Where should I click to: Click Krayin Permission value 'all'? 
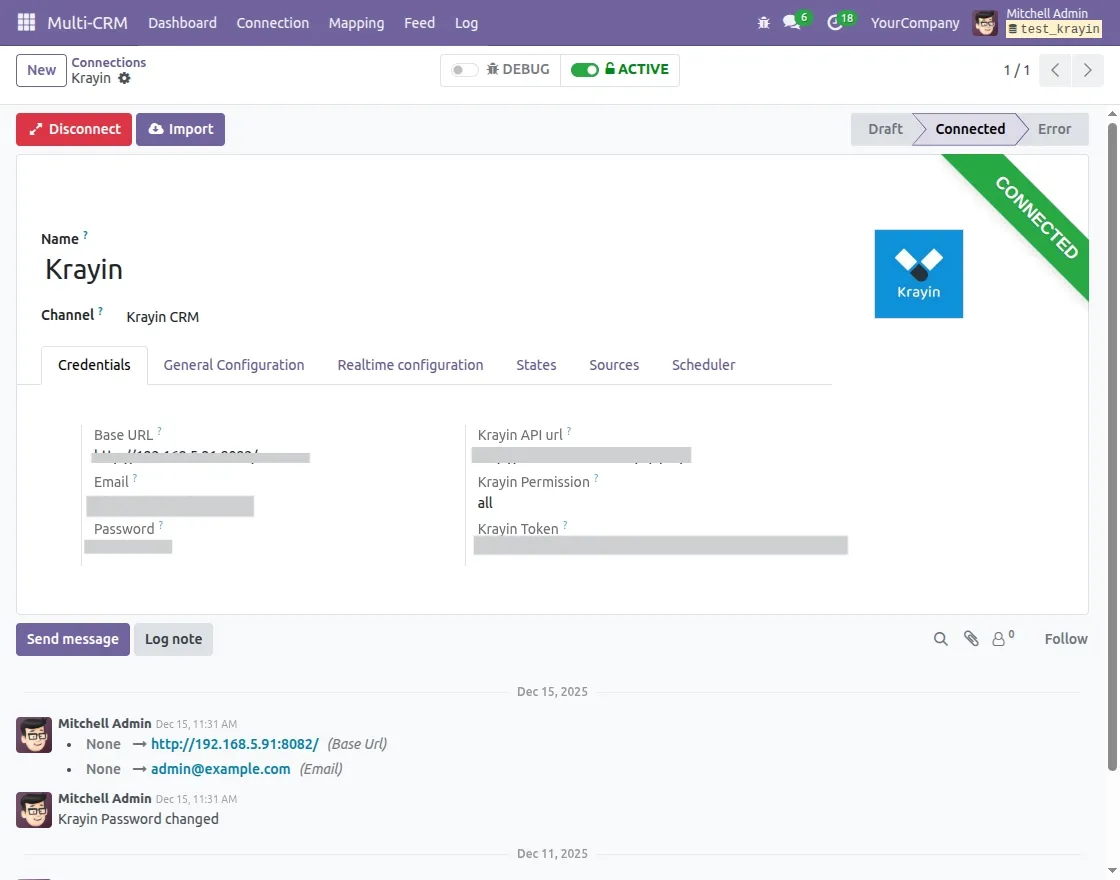(x=485, y=503)
